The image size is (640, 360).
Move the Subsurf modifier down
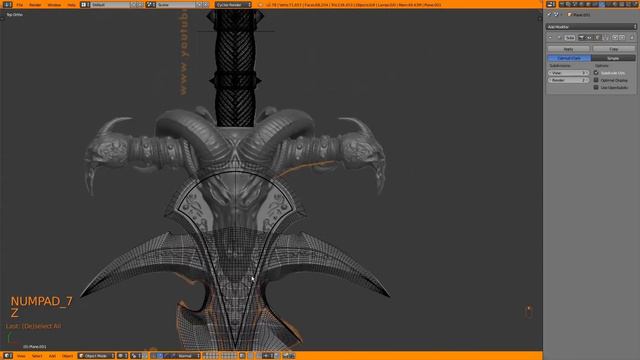point(622,38)
